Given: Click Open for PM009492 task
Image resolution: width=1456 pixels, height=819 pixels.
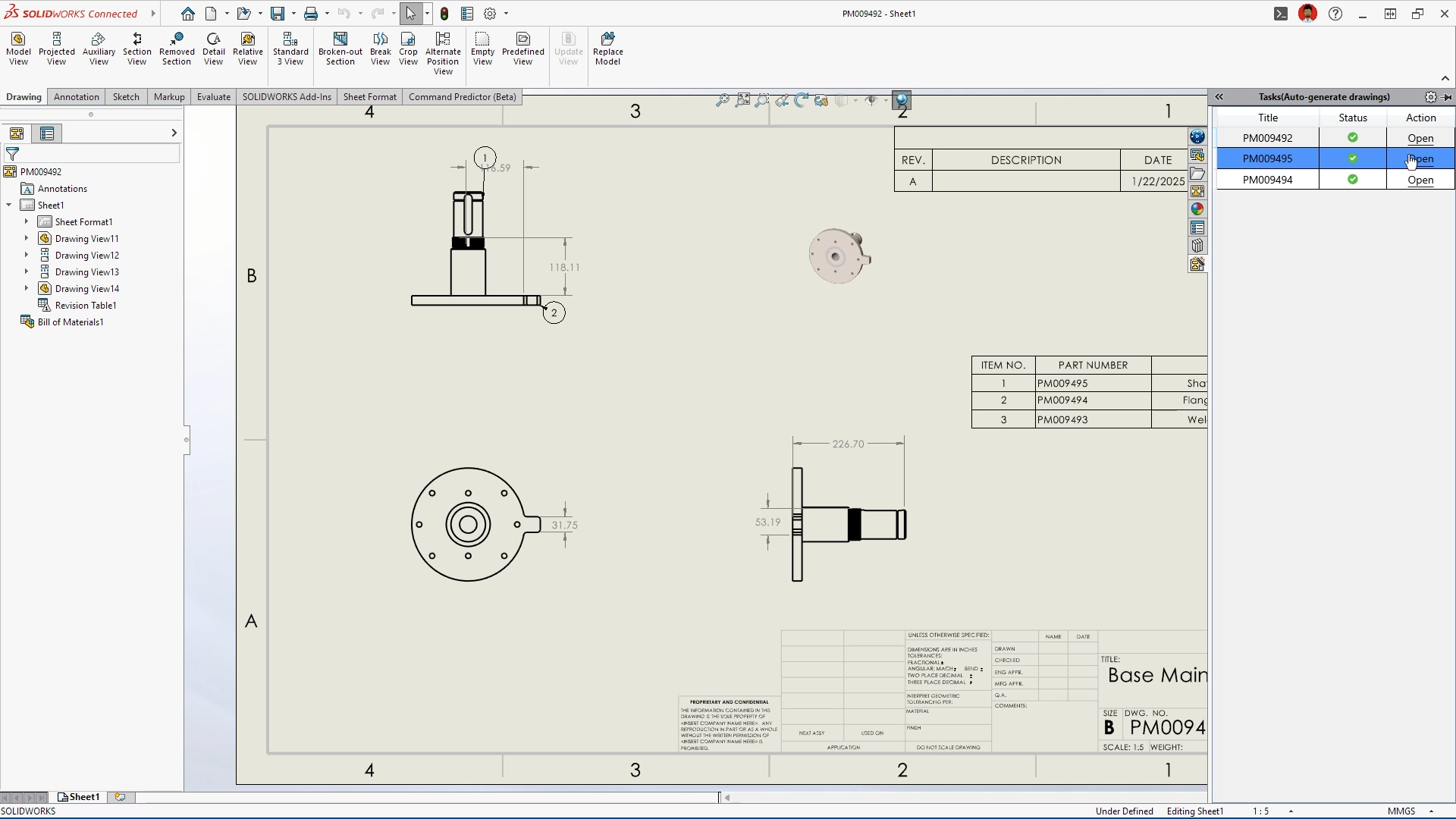Looking at the screenshot, I should coord(1420,139).
